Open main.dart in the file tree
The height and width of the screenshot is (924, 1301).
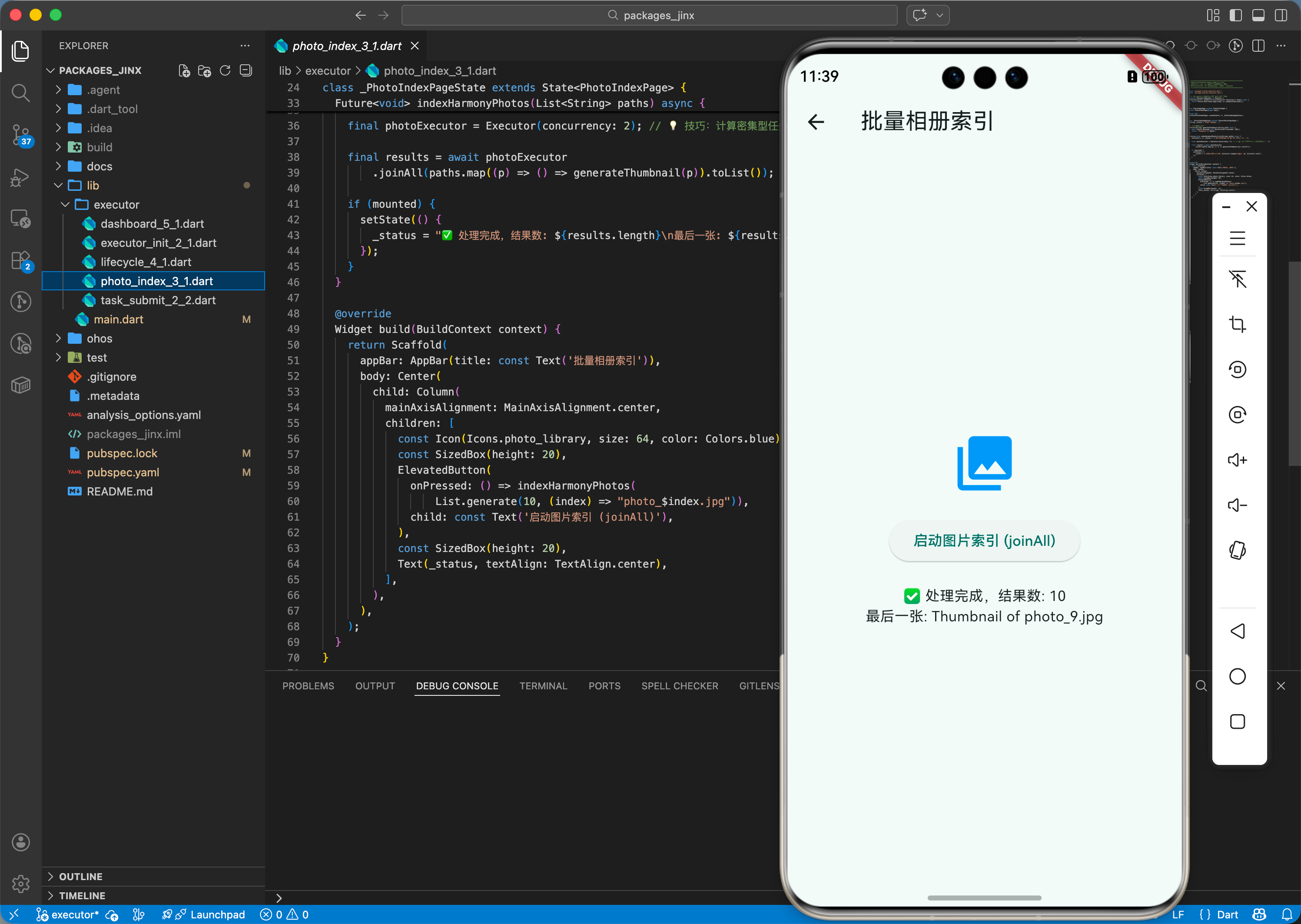pos(118,319)
